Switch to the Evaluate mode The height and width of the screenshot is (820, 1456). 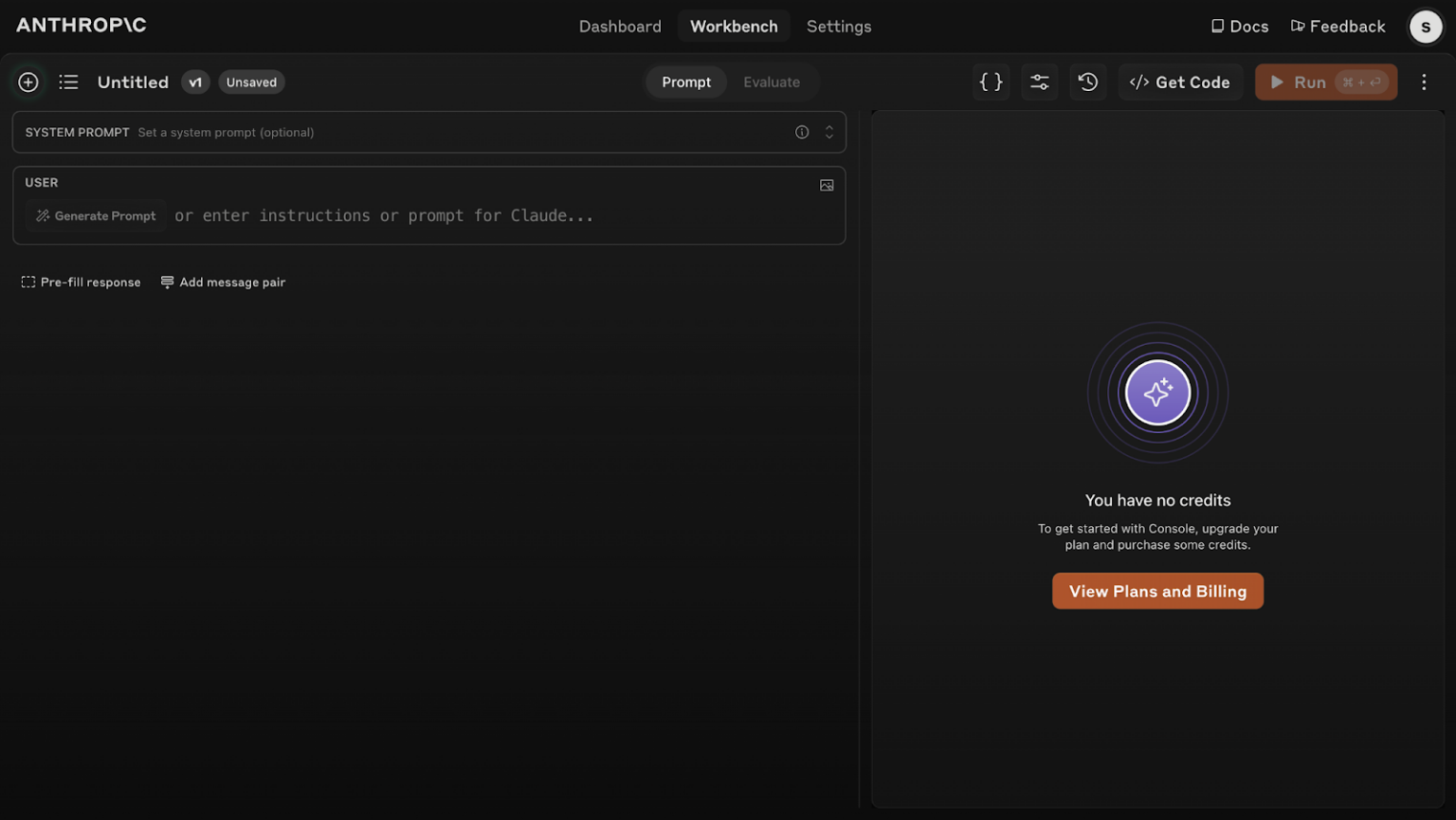point(771,82)
